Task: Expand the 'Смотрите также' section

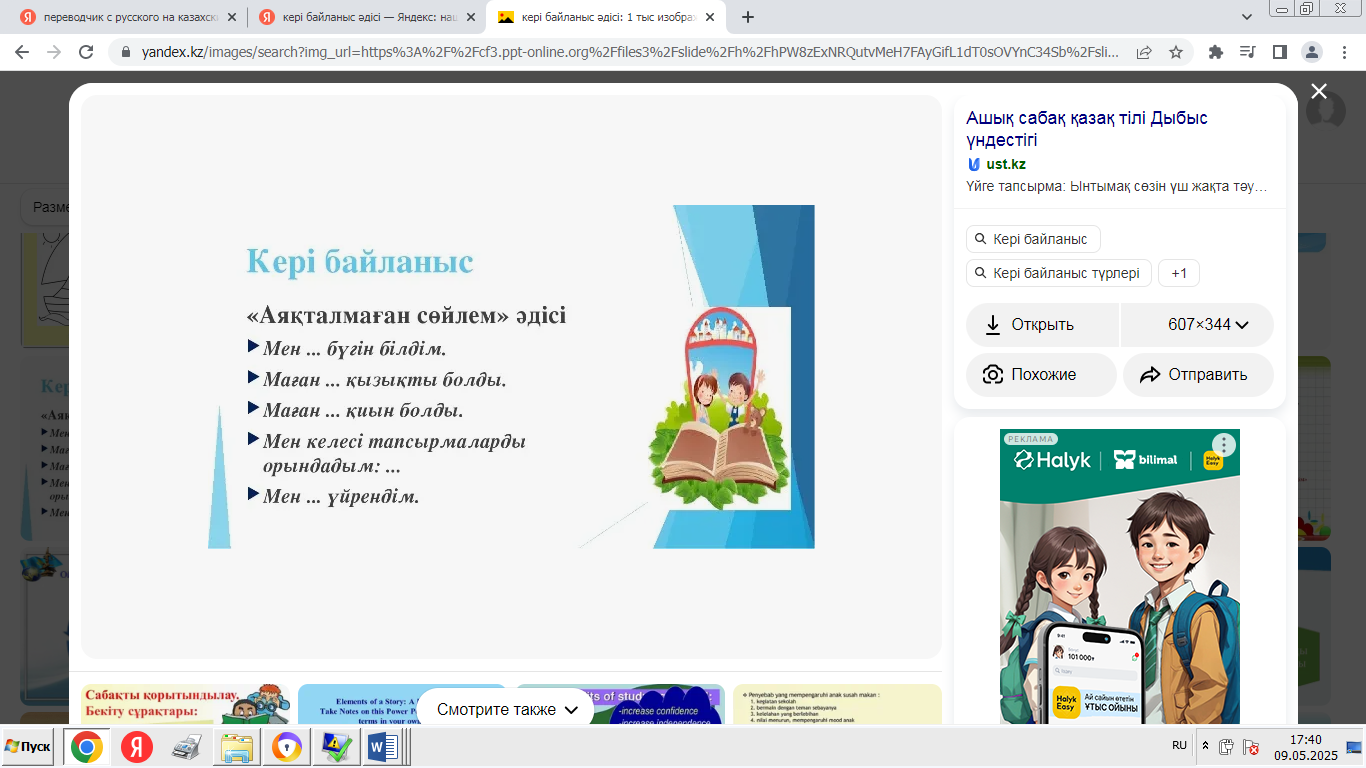Action: tap(508, 709)
